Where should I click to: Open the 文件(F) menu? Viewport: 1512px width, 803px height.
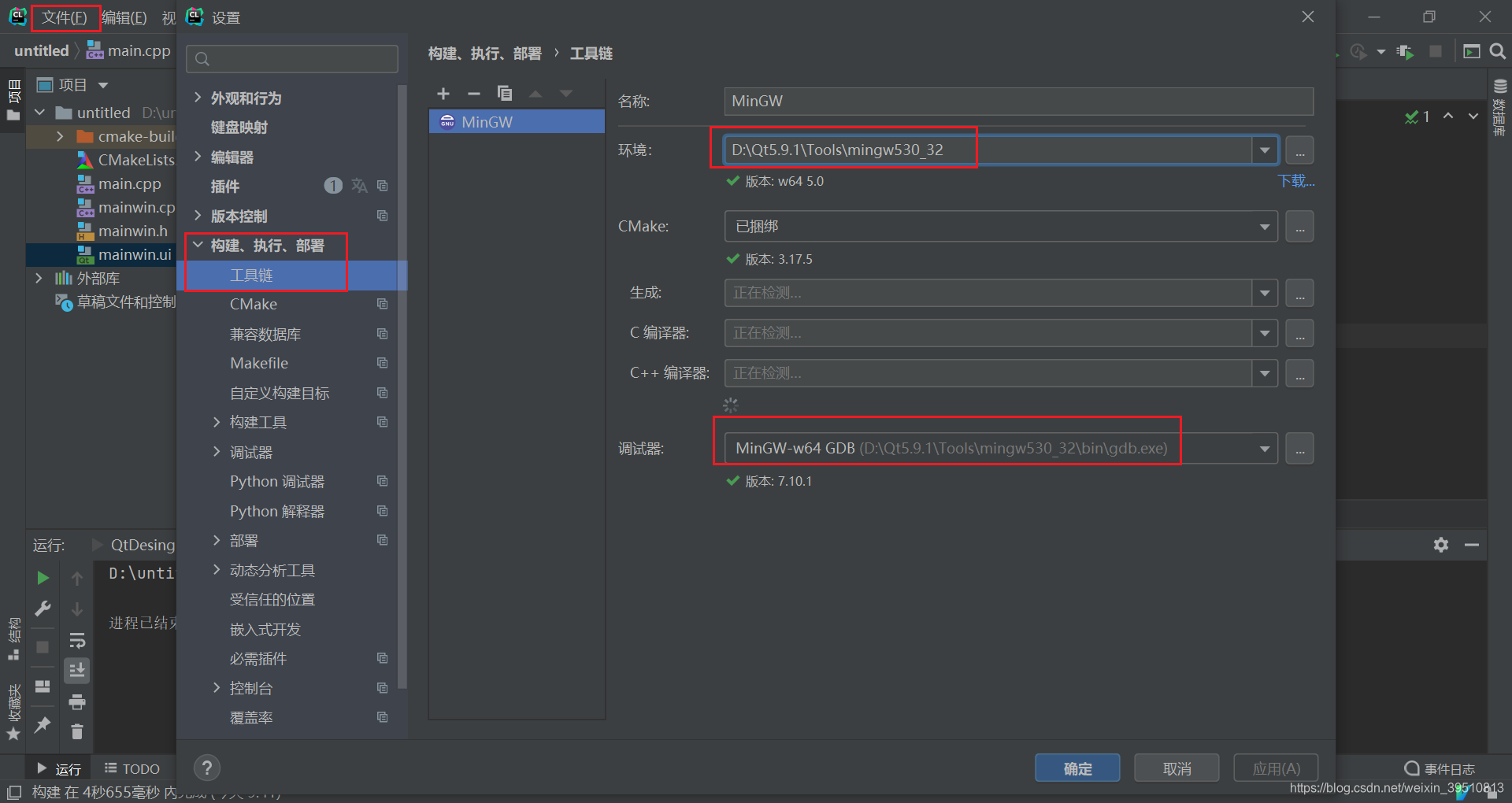[65, 17]
